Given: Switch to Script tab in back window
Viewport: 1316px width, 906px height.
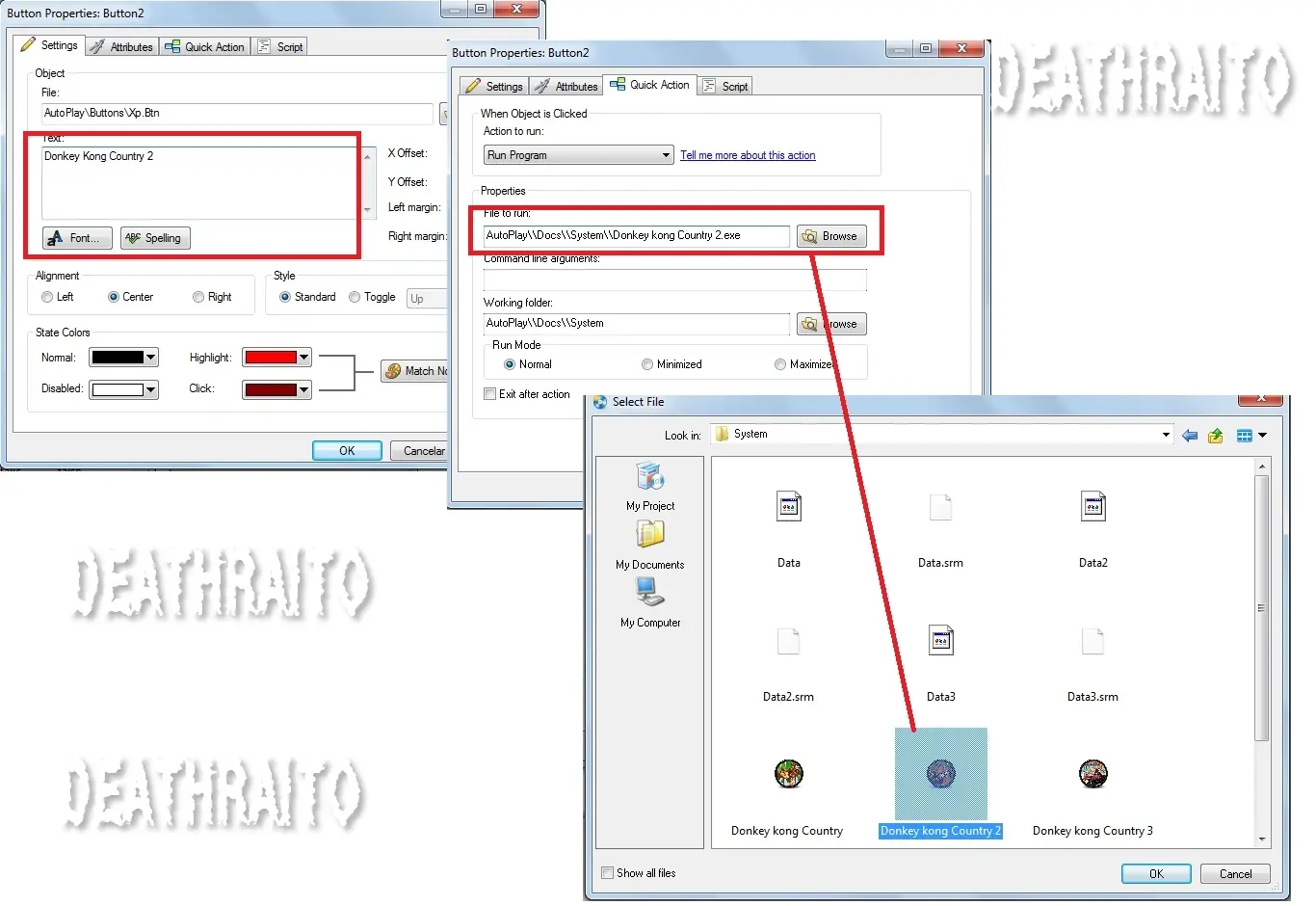Looking at the screenshot, I should tap(280, 46).
